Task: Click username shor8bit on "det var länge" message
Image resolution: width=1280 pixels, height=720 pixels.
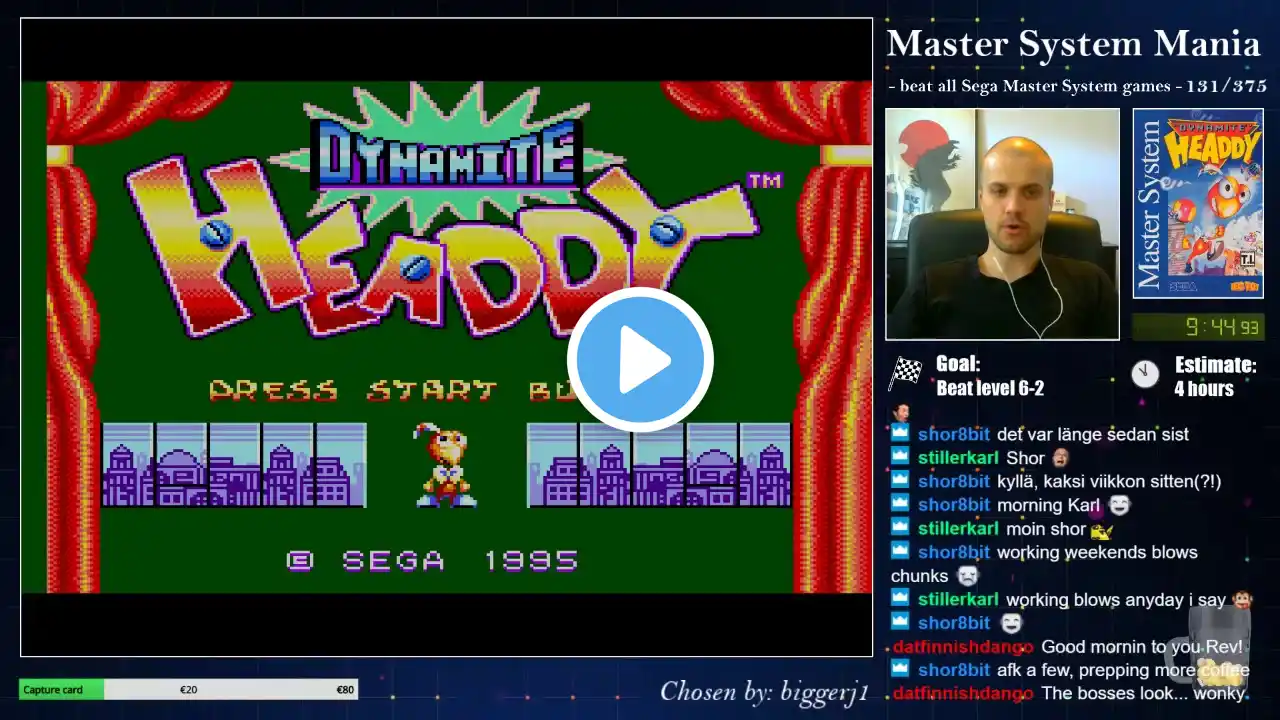Action: click(952, 434)
